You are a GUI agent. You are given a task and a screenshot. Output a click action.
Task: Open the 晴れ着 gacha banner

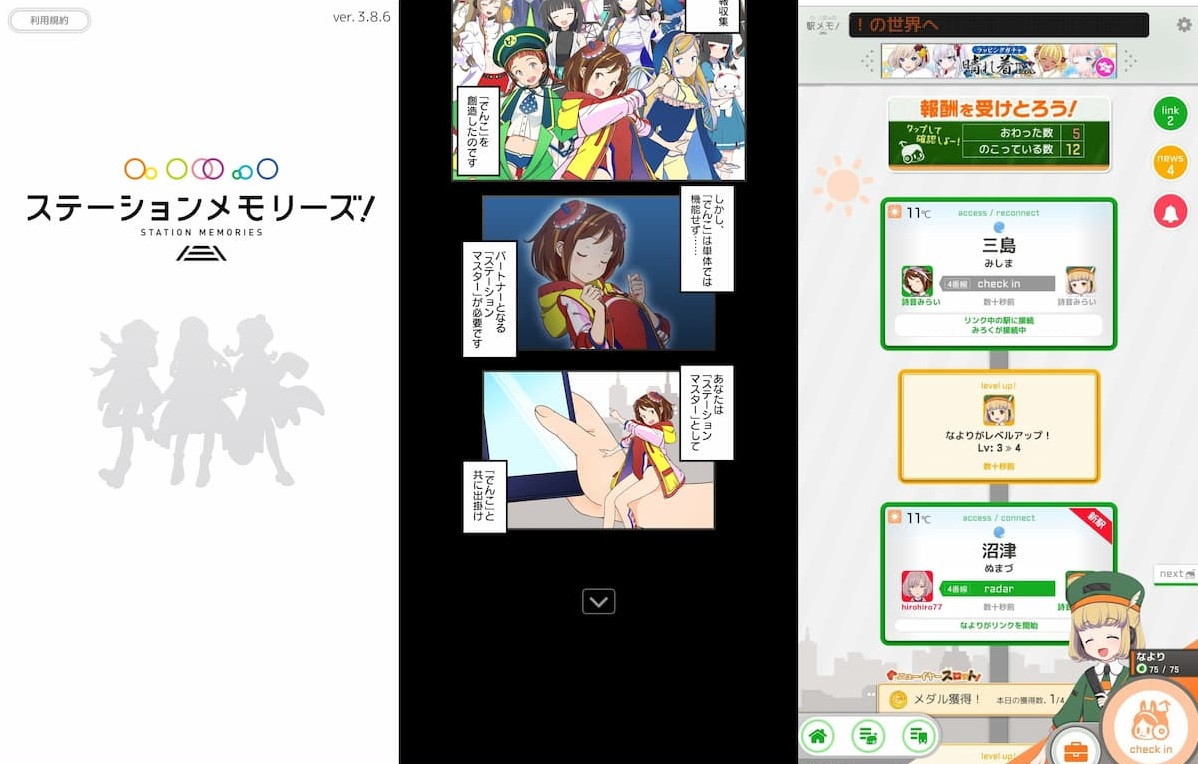pyautogui.click(x=998, y=61)
